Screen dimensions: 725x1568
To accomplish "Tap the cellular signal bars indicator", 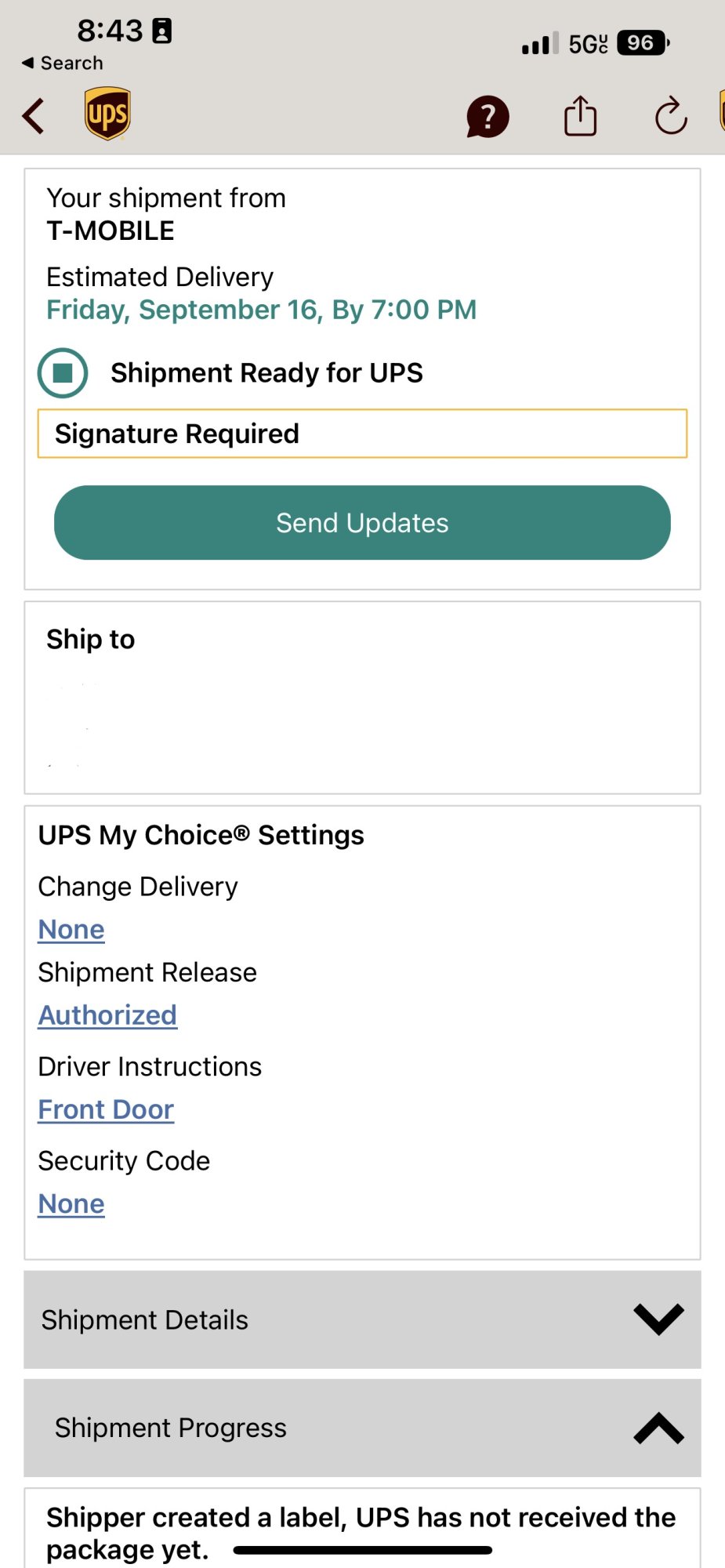I will point(540,43).
